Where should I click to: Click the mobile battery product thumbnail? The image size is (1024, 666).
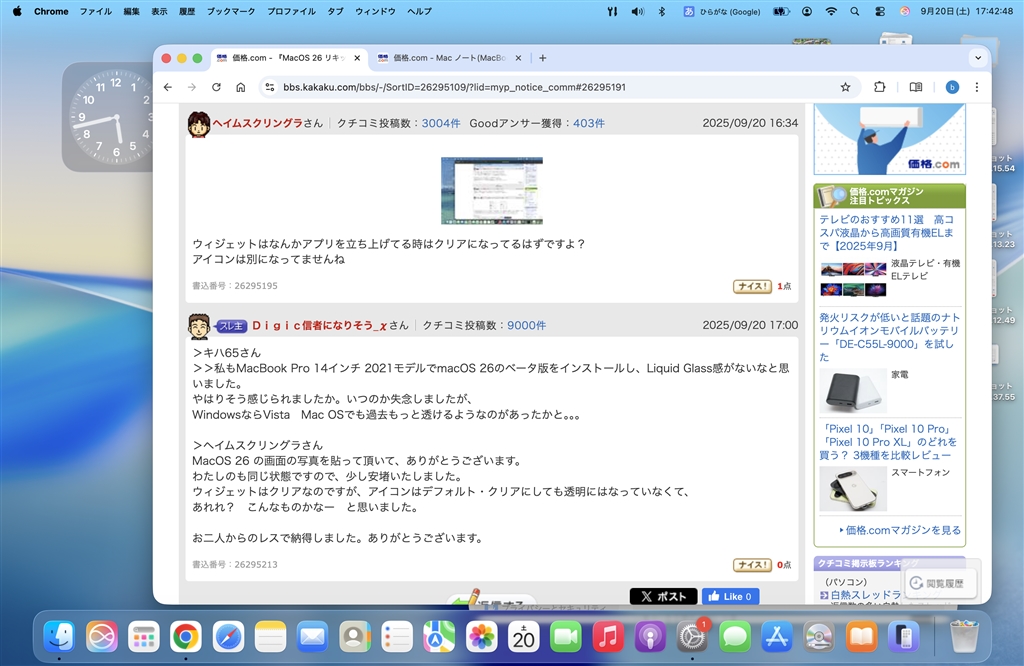(853, 391)
